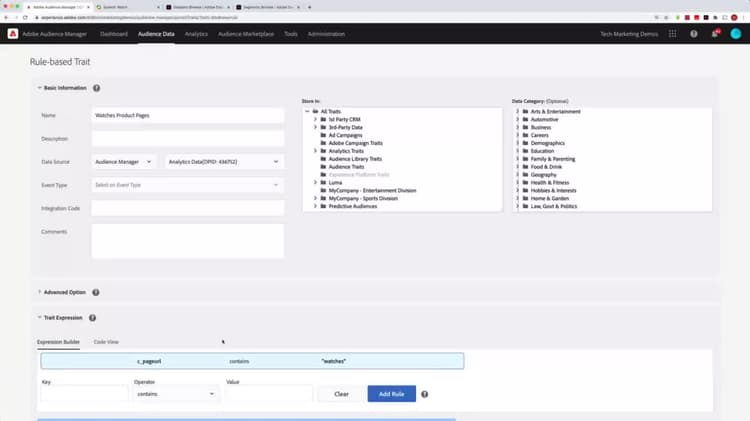Select the Audience Library Traits folder

click(355, 159)
